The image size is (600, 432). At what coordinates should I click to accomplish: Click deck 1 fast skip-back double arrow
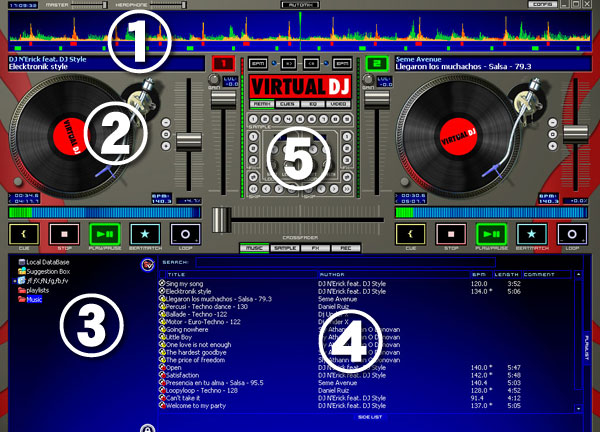253,189
